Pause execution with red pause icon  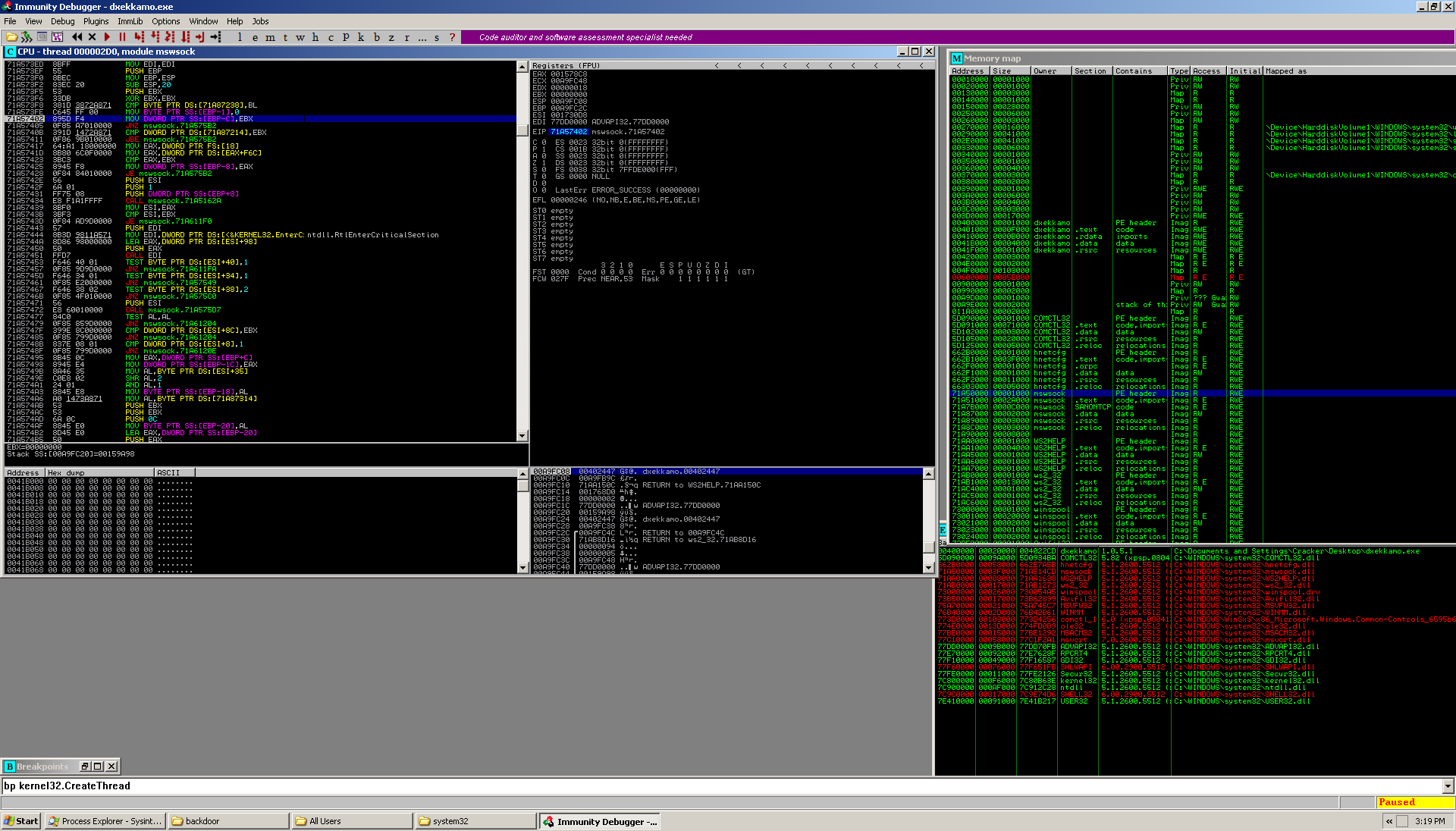pyautogui.click(x=122, y=36)
